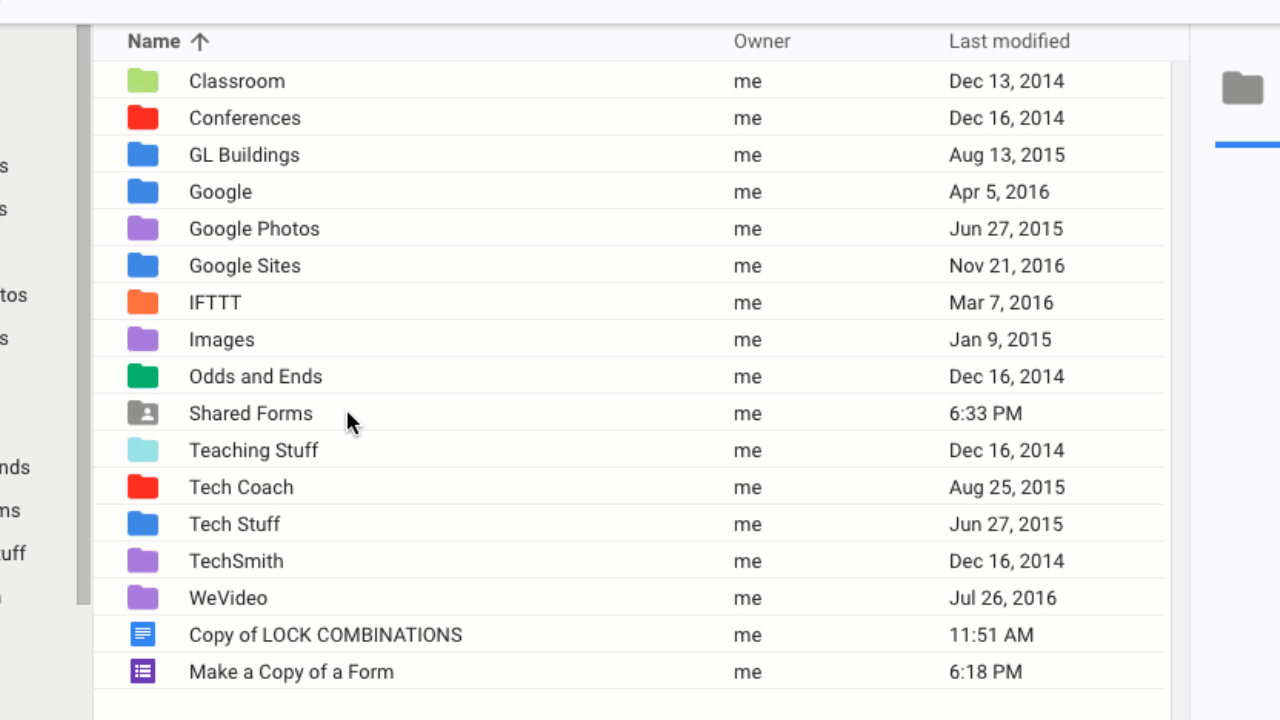Click the Owner column header
The image size is (1280, 720).
click(x=762, y=41)
